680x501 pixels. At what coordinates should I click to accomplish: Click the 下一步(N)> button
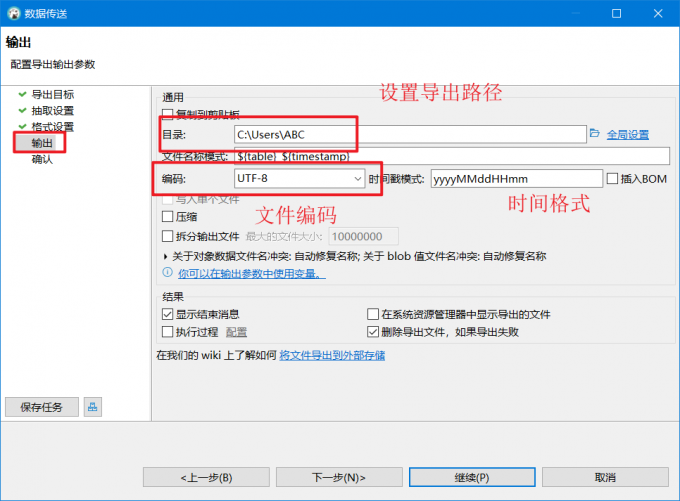click(x=338, y=477)
